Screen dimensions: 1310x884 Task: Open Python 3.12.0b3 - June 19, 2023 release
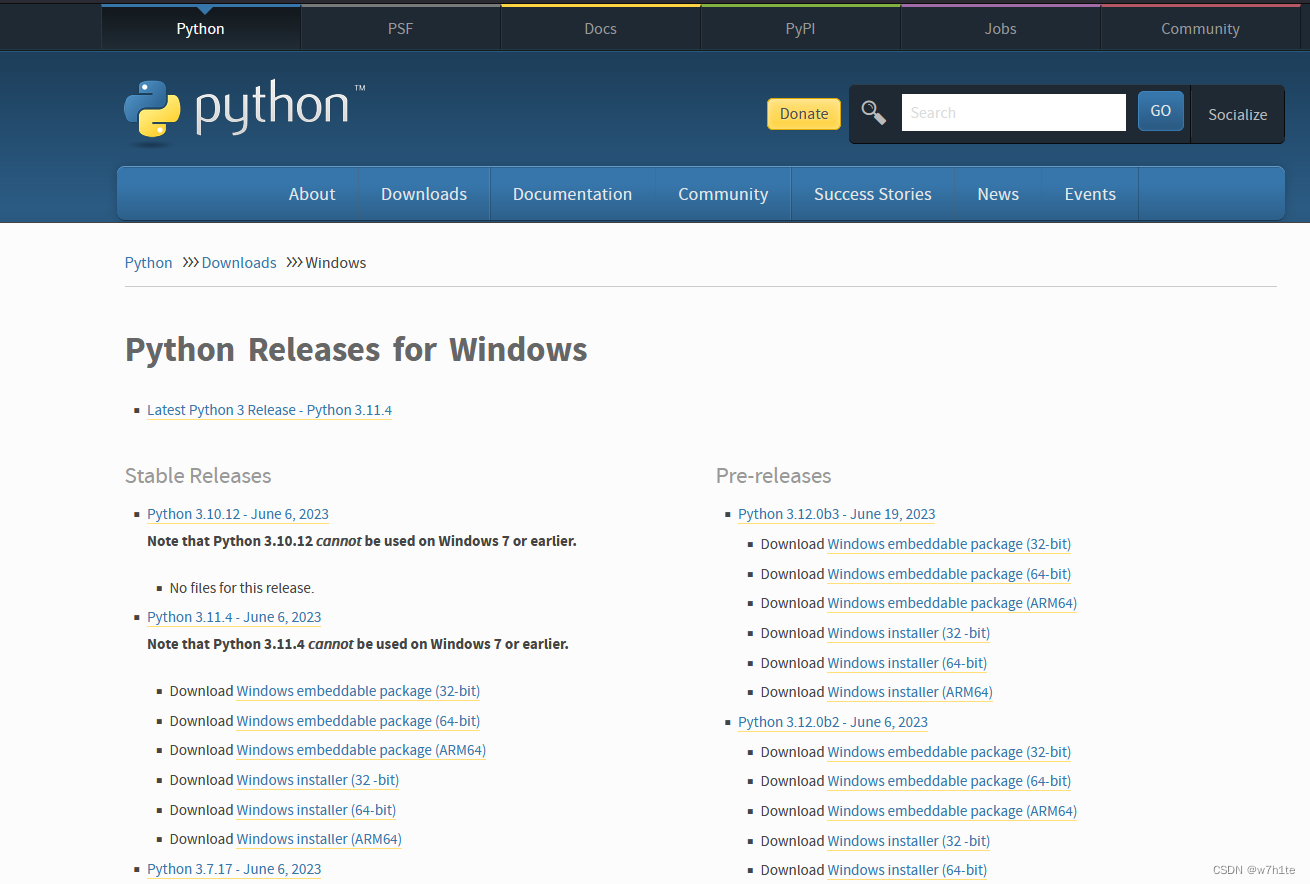[837, 514]
